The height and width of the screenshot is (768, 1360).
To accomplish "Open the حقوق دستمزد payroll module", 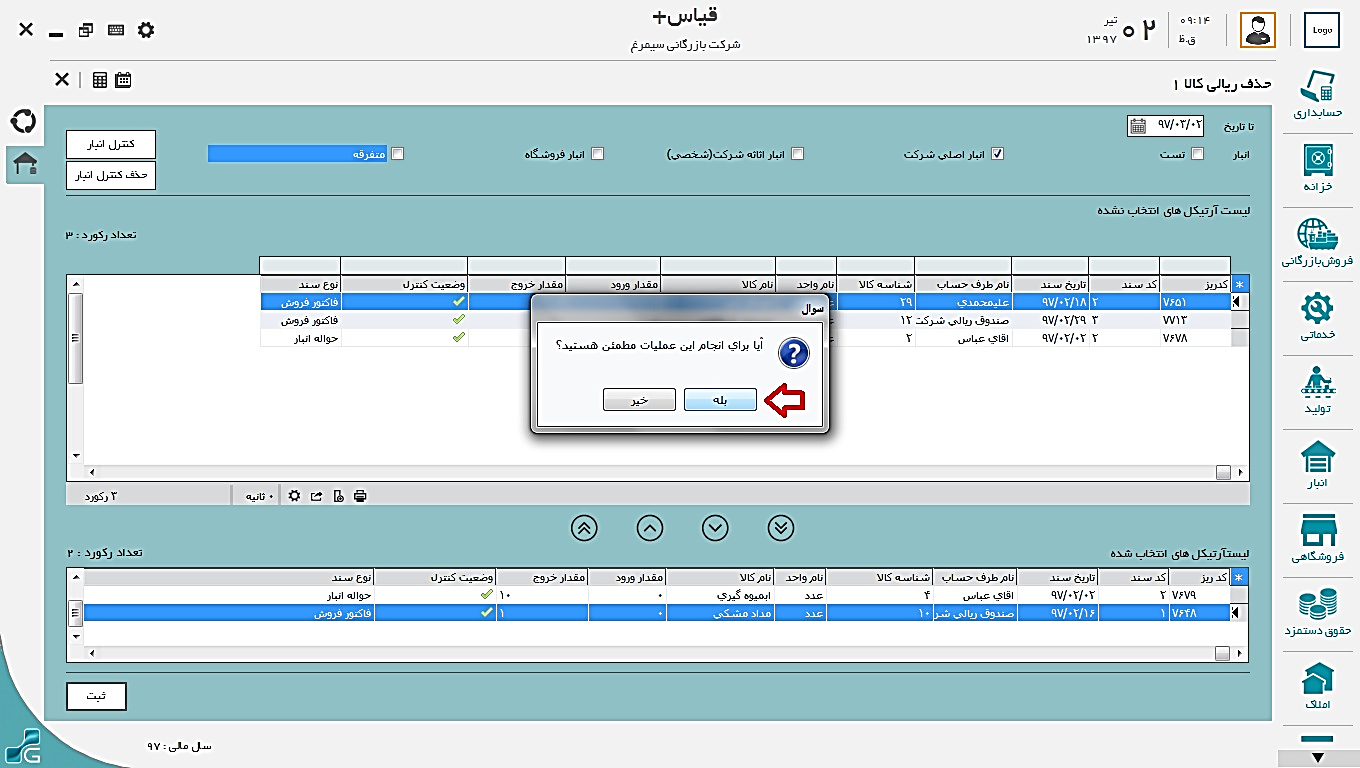I will tap(1317, 613).
